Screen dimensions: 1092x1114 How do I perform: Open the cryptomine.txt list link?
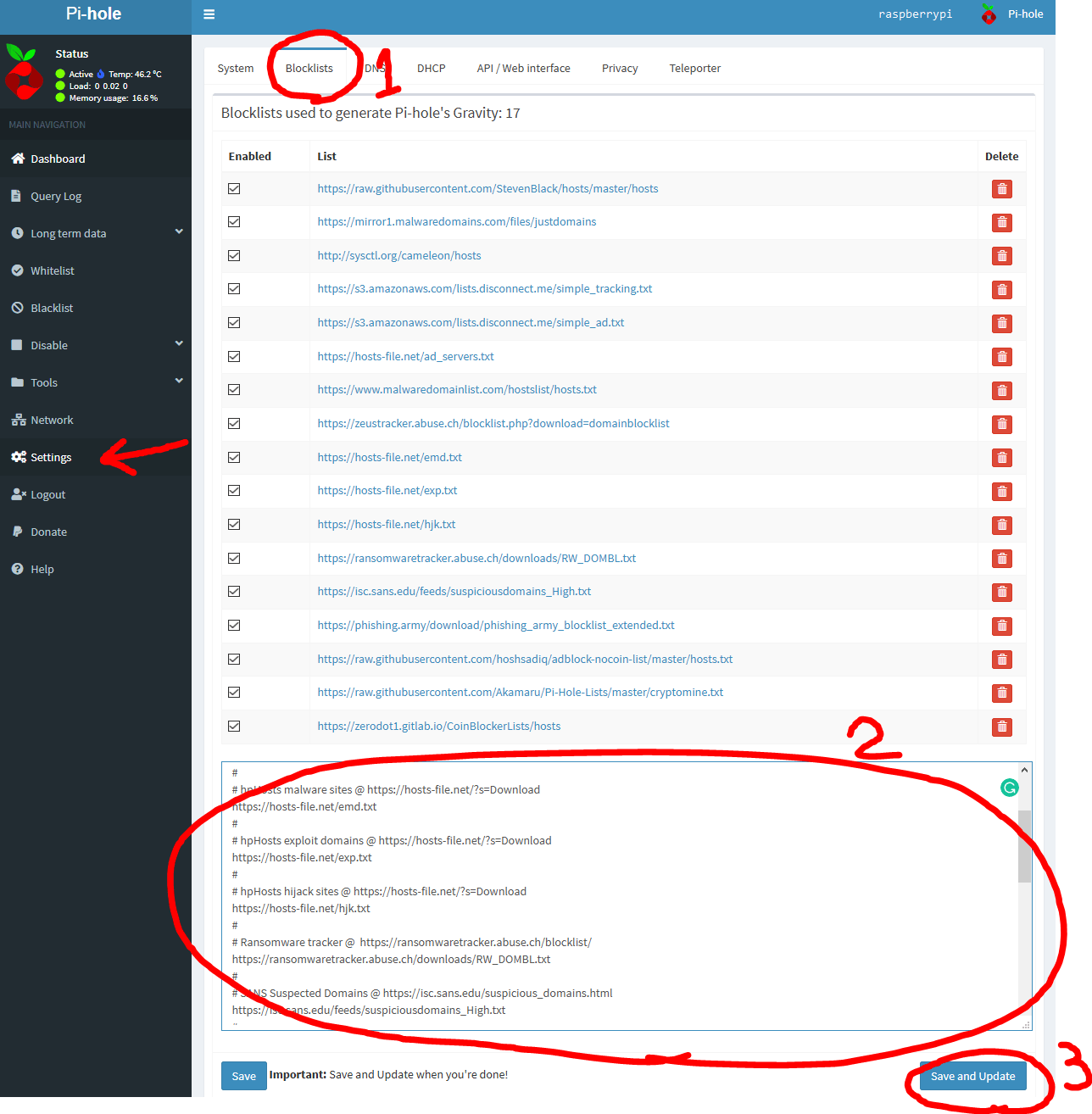pos(521,692)
